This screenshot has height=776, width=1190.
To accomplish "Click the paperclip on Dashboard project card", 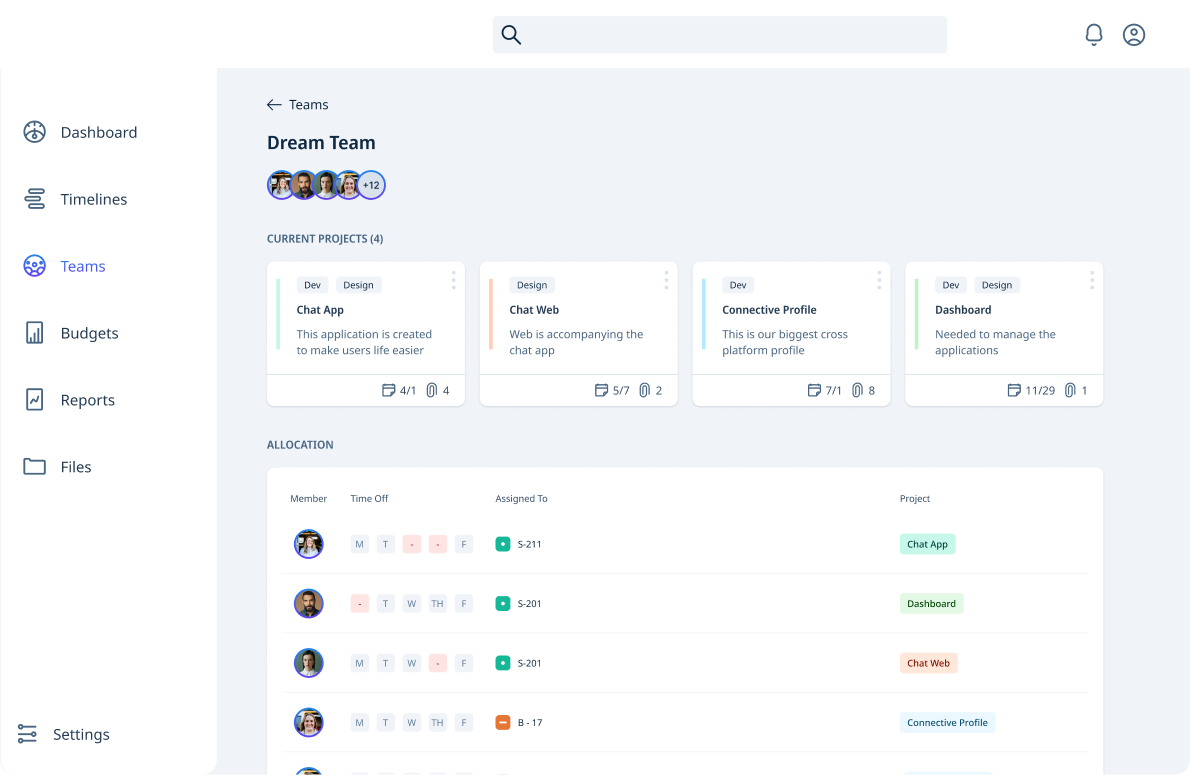I will [1069, 390].
